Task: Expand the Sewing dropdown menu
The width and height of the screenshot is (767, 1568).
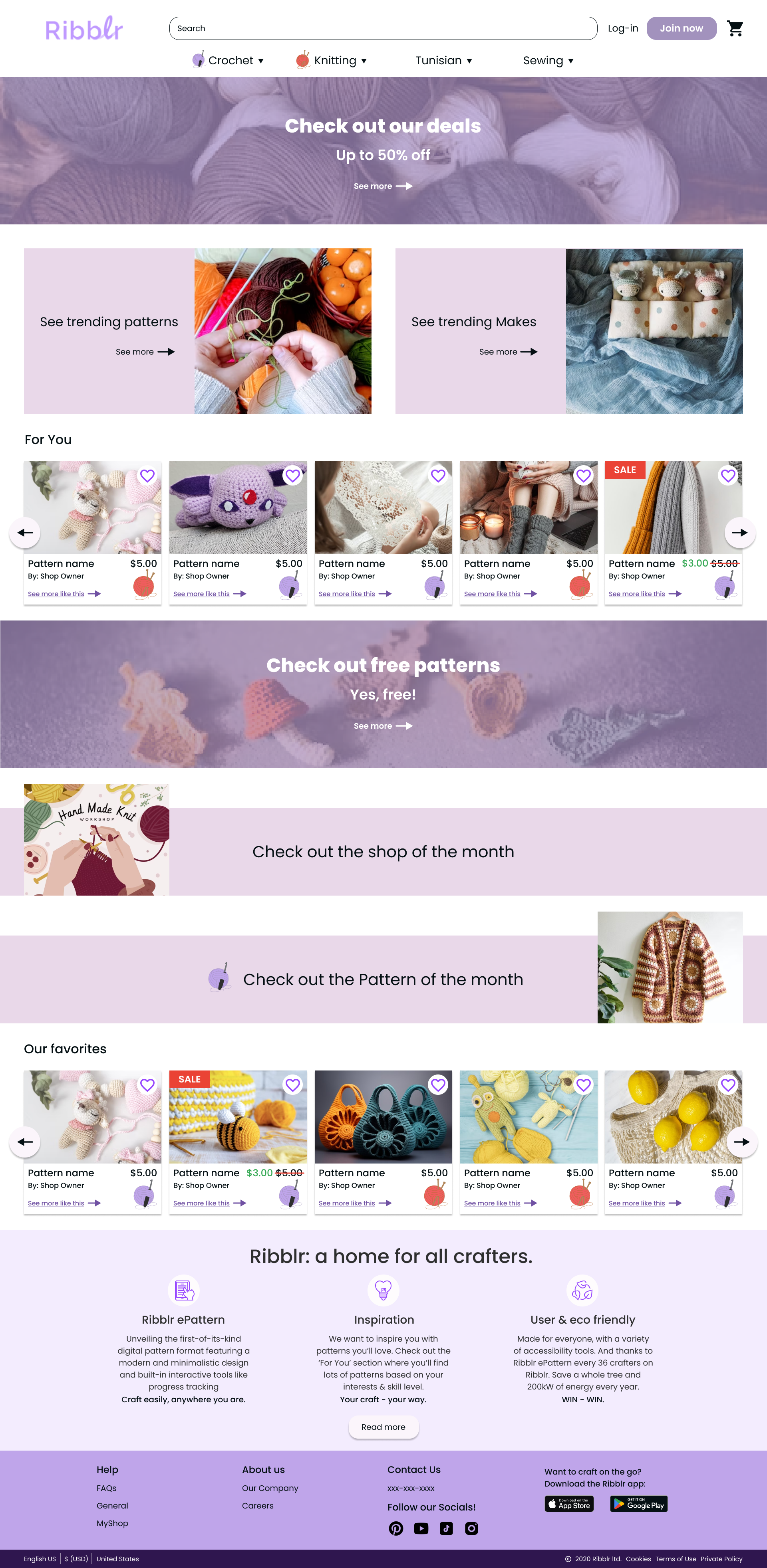Action: coord(548,60)
